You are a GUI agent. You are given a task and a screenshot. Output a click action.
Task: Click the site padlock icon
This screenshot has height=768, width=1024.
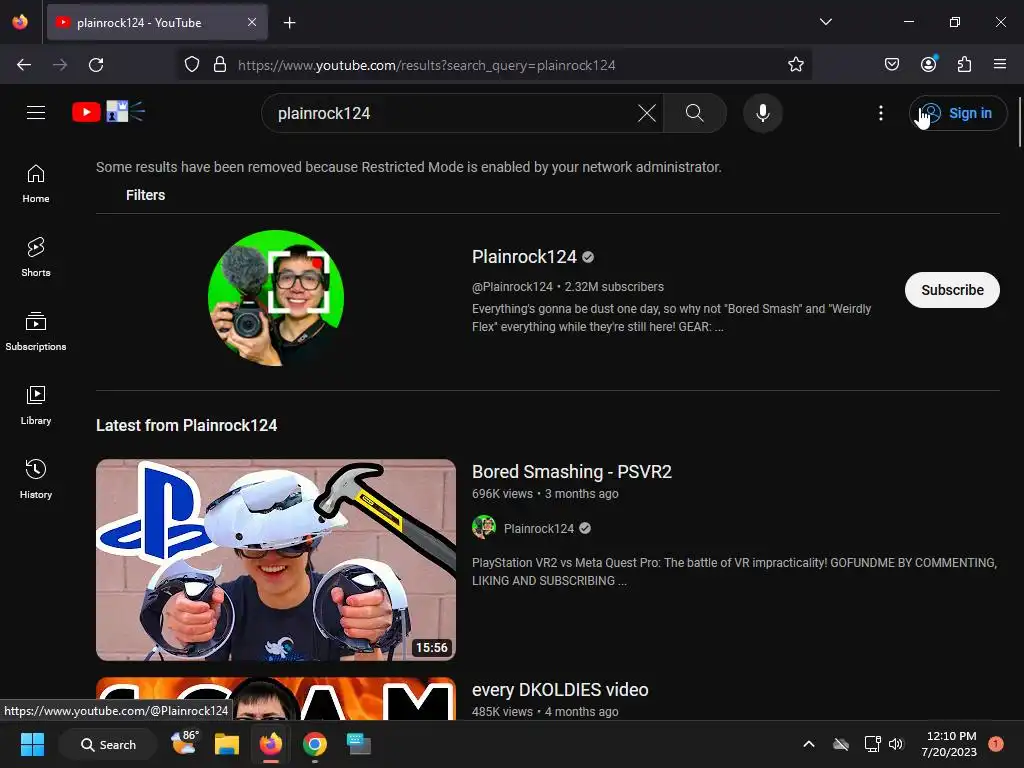pyautogui.click(x=220, y=65)
